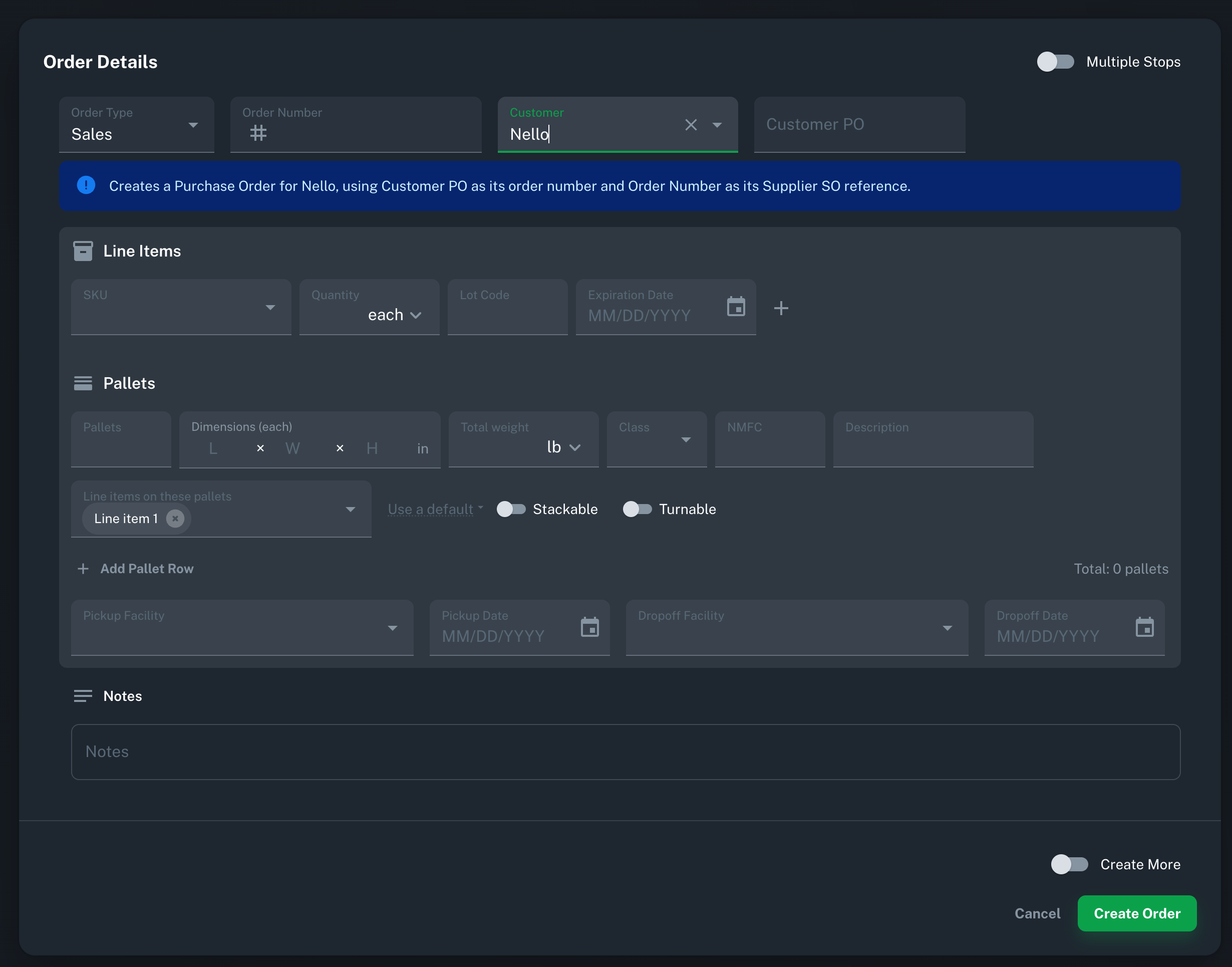Remove the Line item 1 chip
The height and width of the screenshot is (967, 1232).
[175, 519]
